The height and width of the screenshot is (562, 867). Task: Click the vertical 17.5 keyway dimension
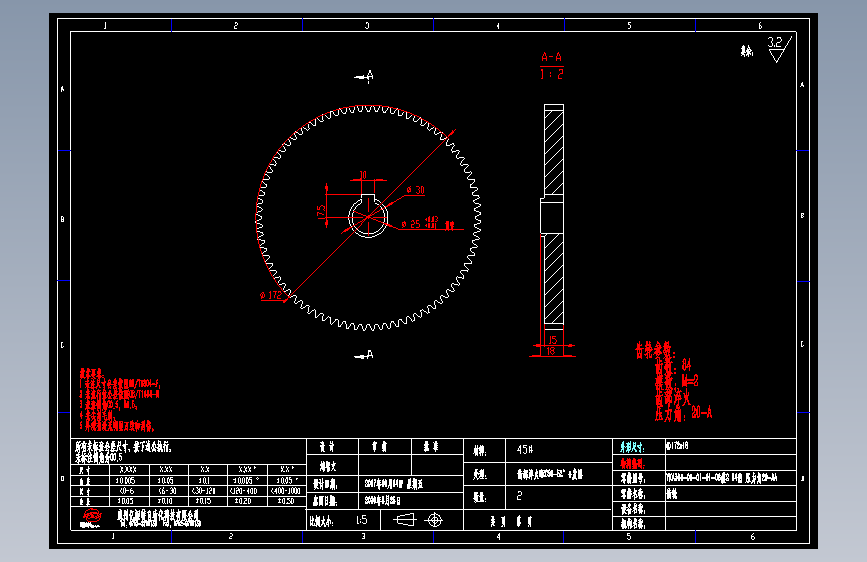click(x=321, y=211)
